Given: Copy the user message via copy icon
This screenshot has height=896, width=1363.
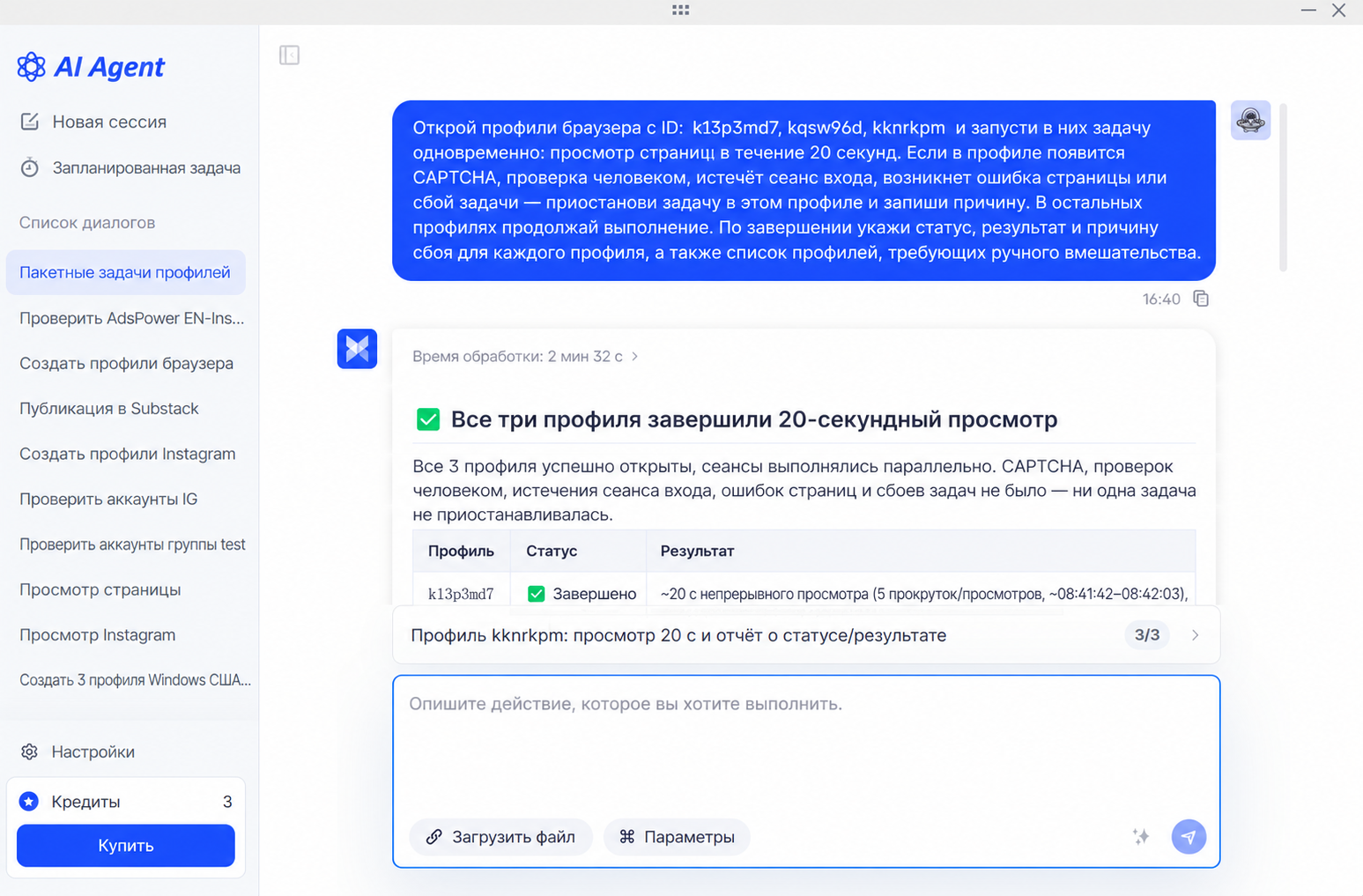Looking at the screenshot, I should [1201, 299].
